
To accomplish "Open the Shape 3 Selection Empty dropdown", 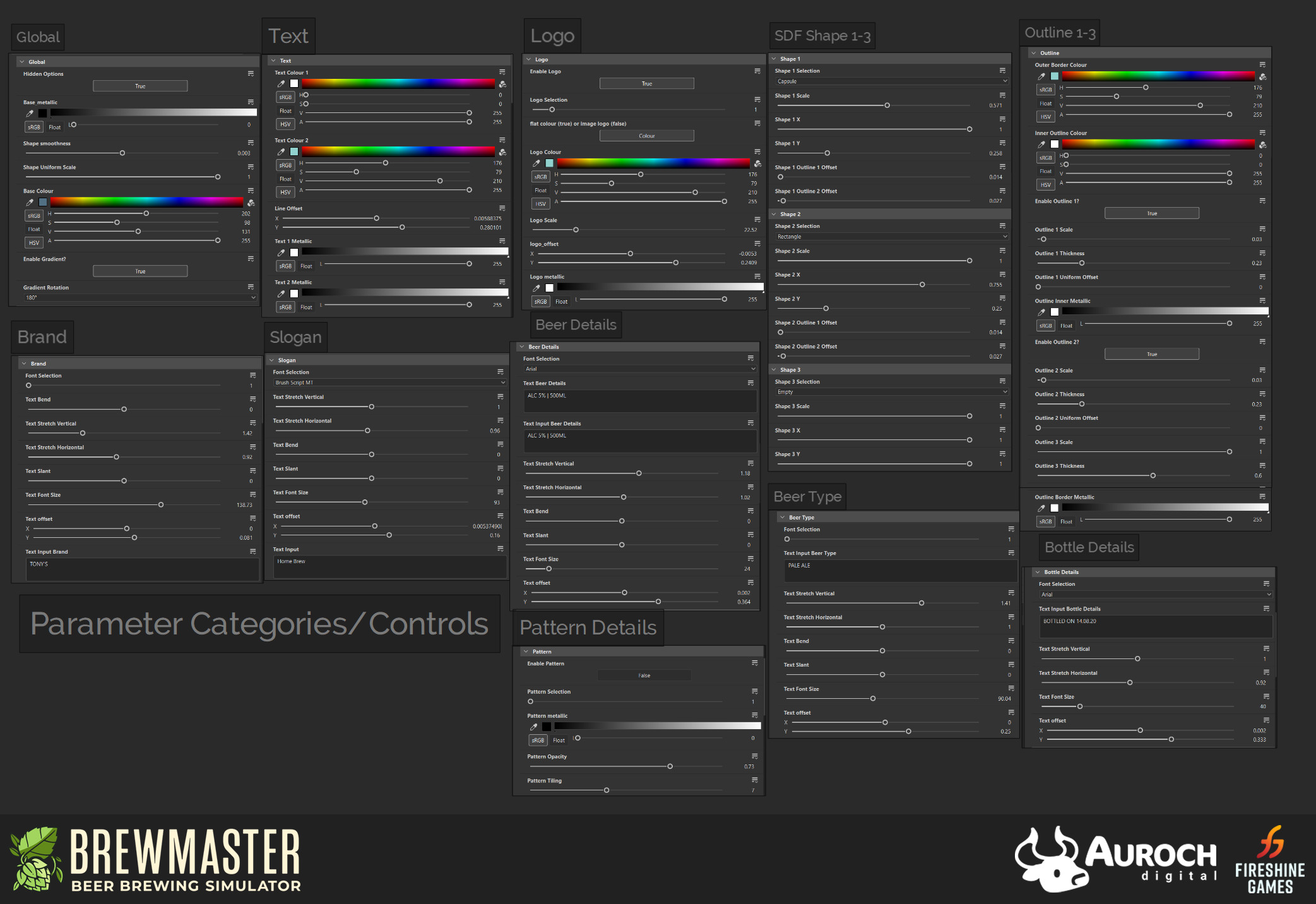I will (891, 392).
